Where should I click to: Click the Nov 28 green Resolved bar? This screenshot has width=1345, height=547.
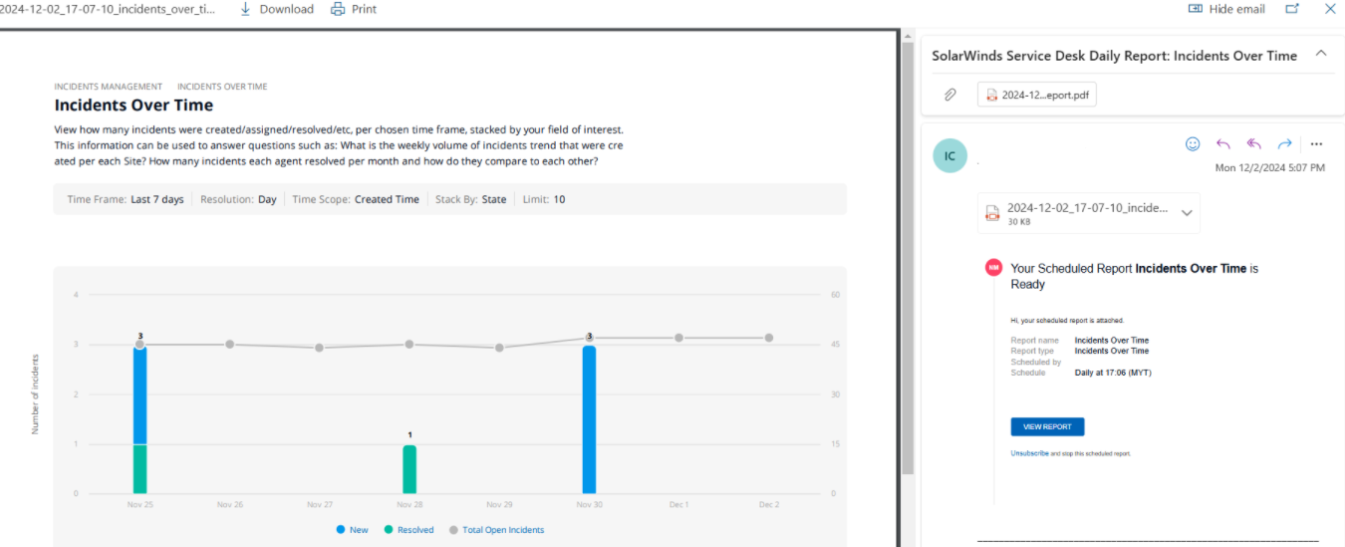tap(409, 469)
